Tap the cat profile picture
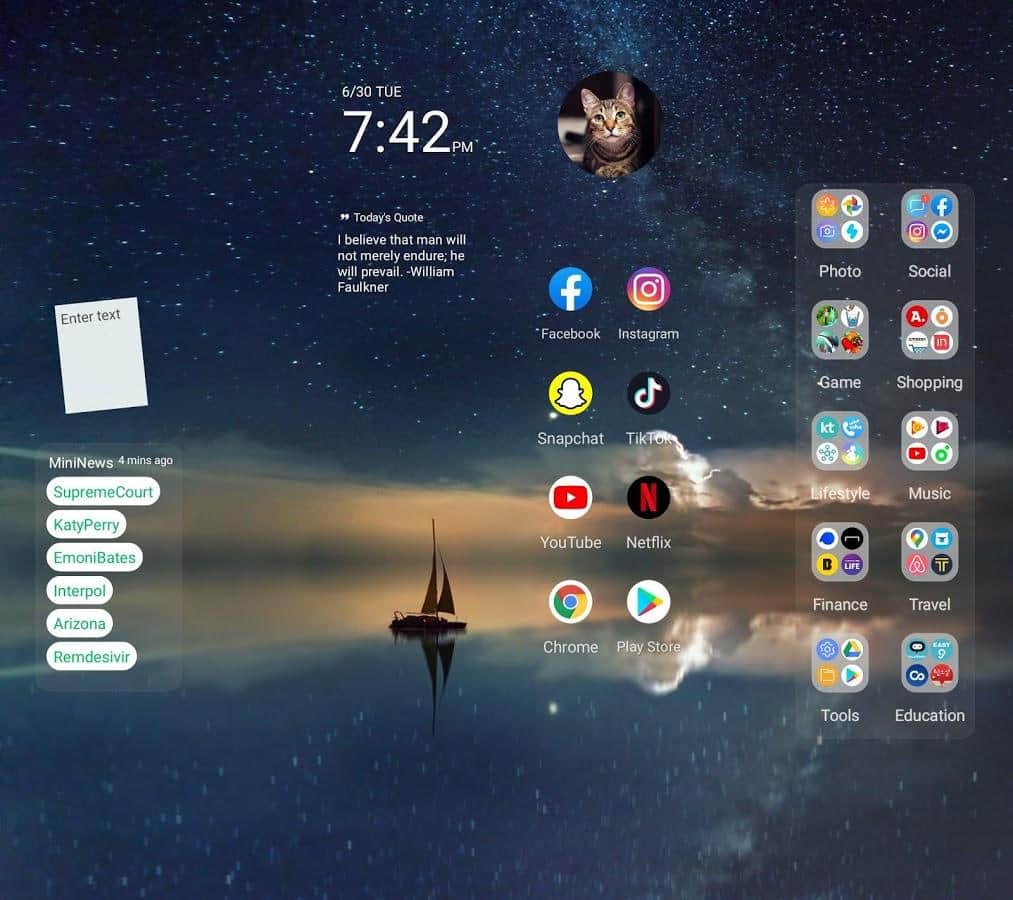1013x900 pixels. click(x=609, y=124)
